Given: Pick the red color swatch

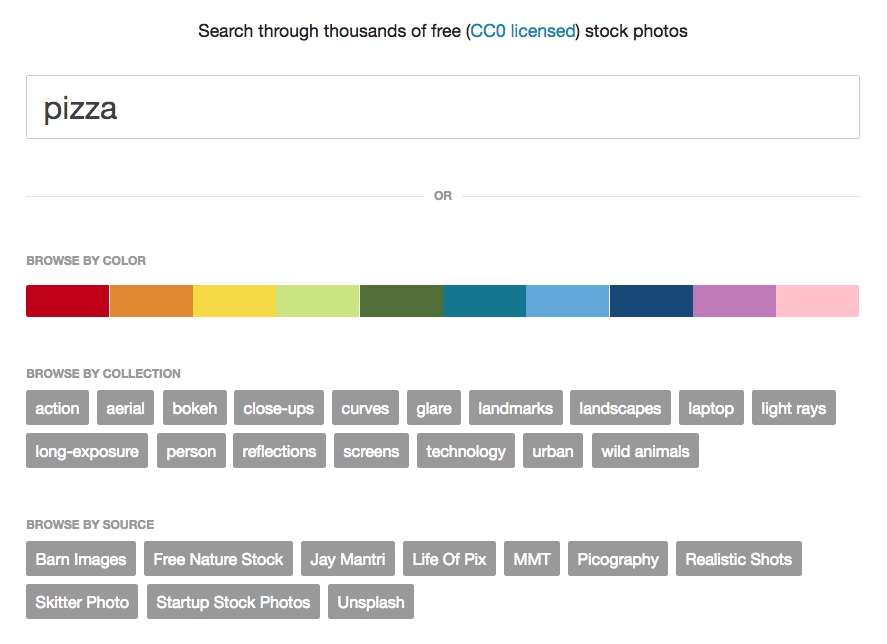Looking at the screenshot, I should coord(67,301).
